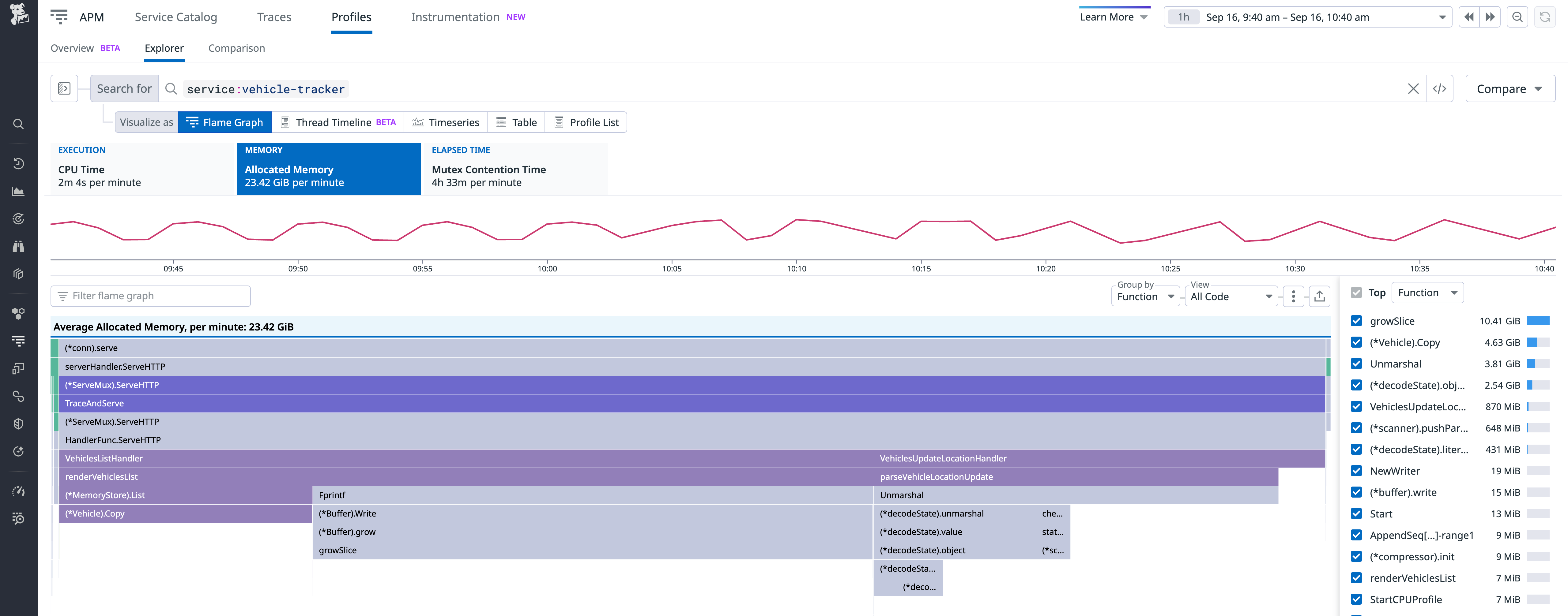Open the sidebar search icon
Screen dimensions: 1568x616
coord(19,124)
